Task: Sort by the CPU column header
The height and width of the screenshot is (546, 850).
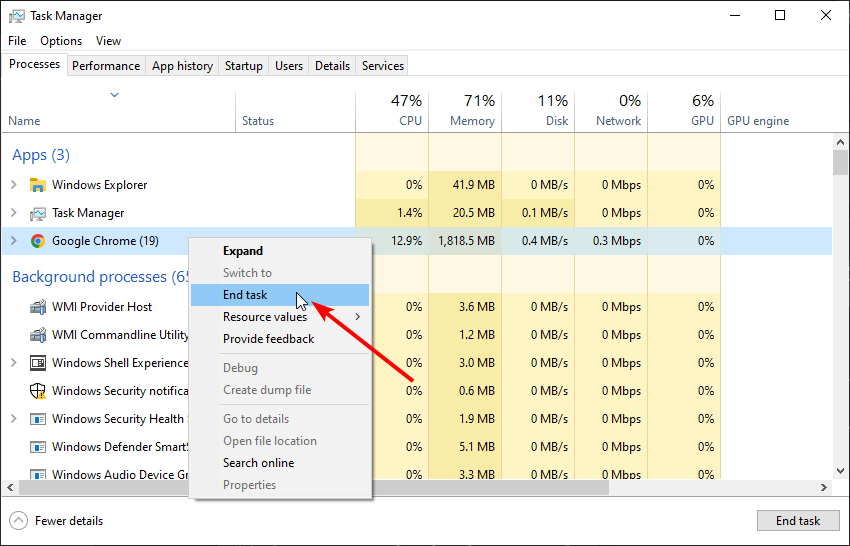Action: coord(392,112)
